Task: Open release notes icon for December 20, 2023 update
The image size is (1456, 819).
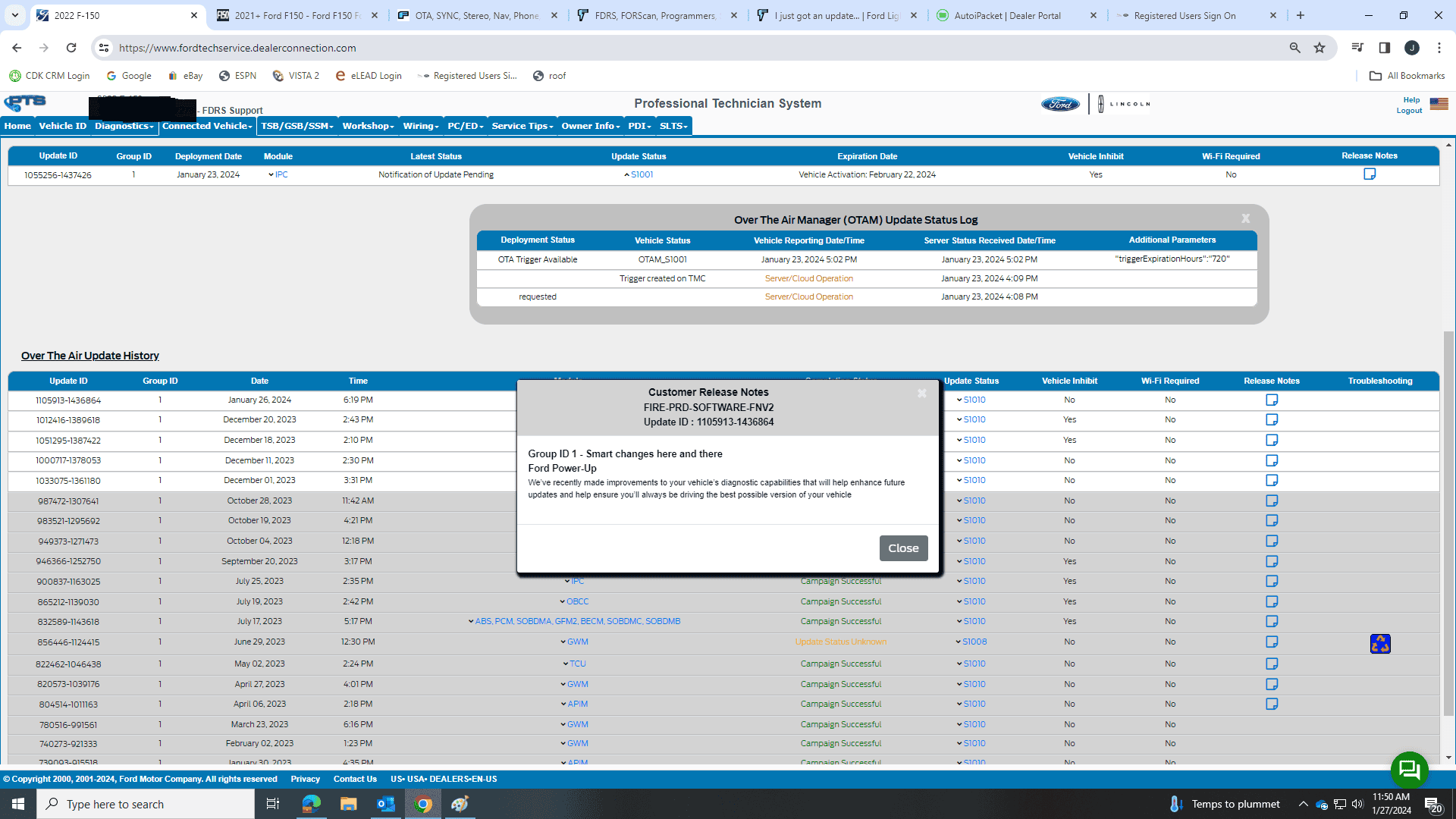Action: point(1272,420)
